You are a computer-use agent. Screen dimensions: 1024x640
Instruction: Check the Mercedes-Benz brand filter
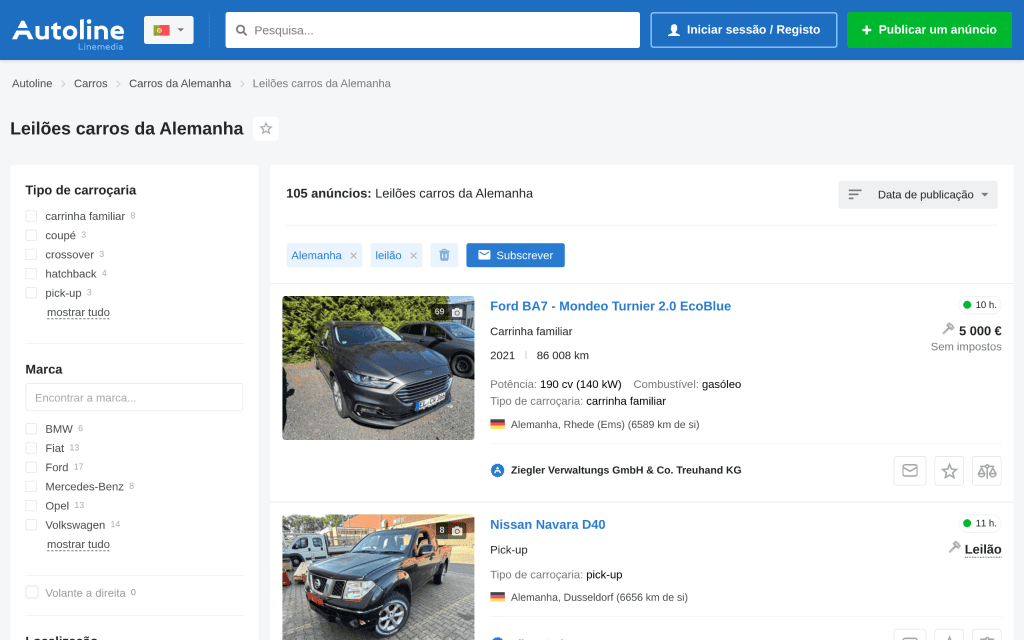coord(31,487)
